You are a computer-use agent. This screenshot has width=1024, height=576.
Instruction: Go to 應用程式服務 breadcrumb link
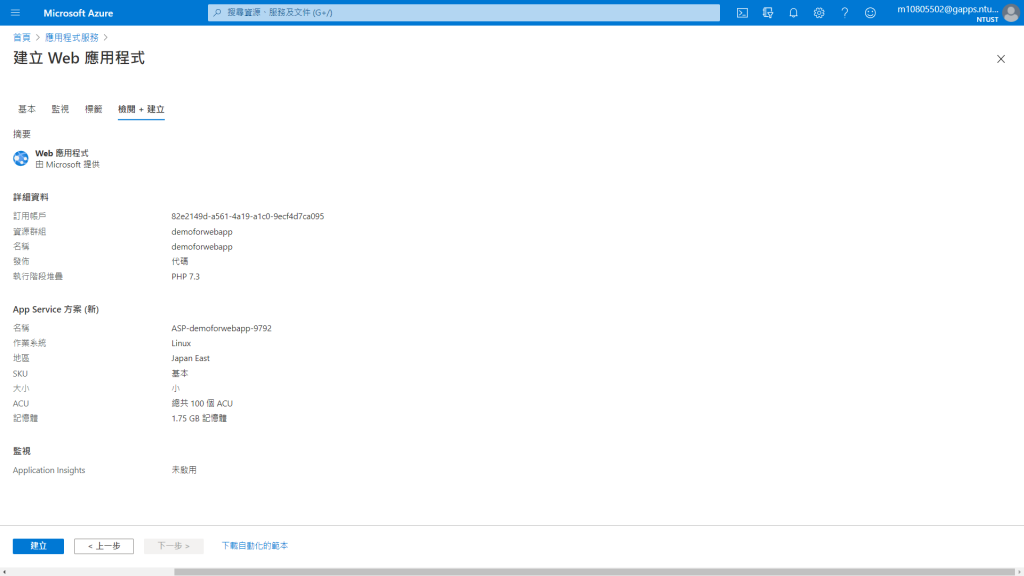[x=72, y=37]
